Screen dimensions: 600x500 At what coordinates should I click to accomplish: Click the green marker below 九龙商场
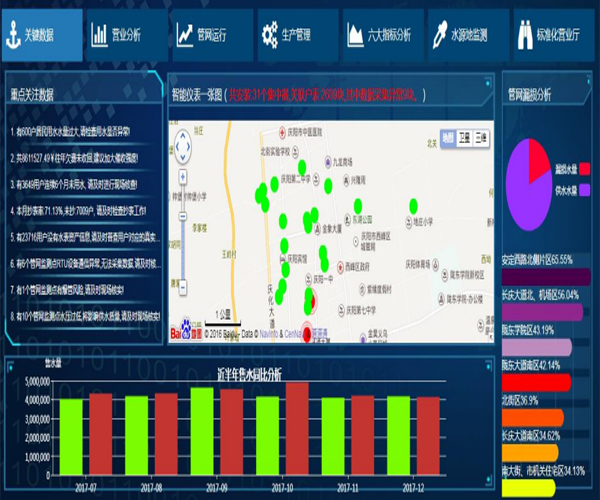coord(328,186)
